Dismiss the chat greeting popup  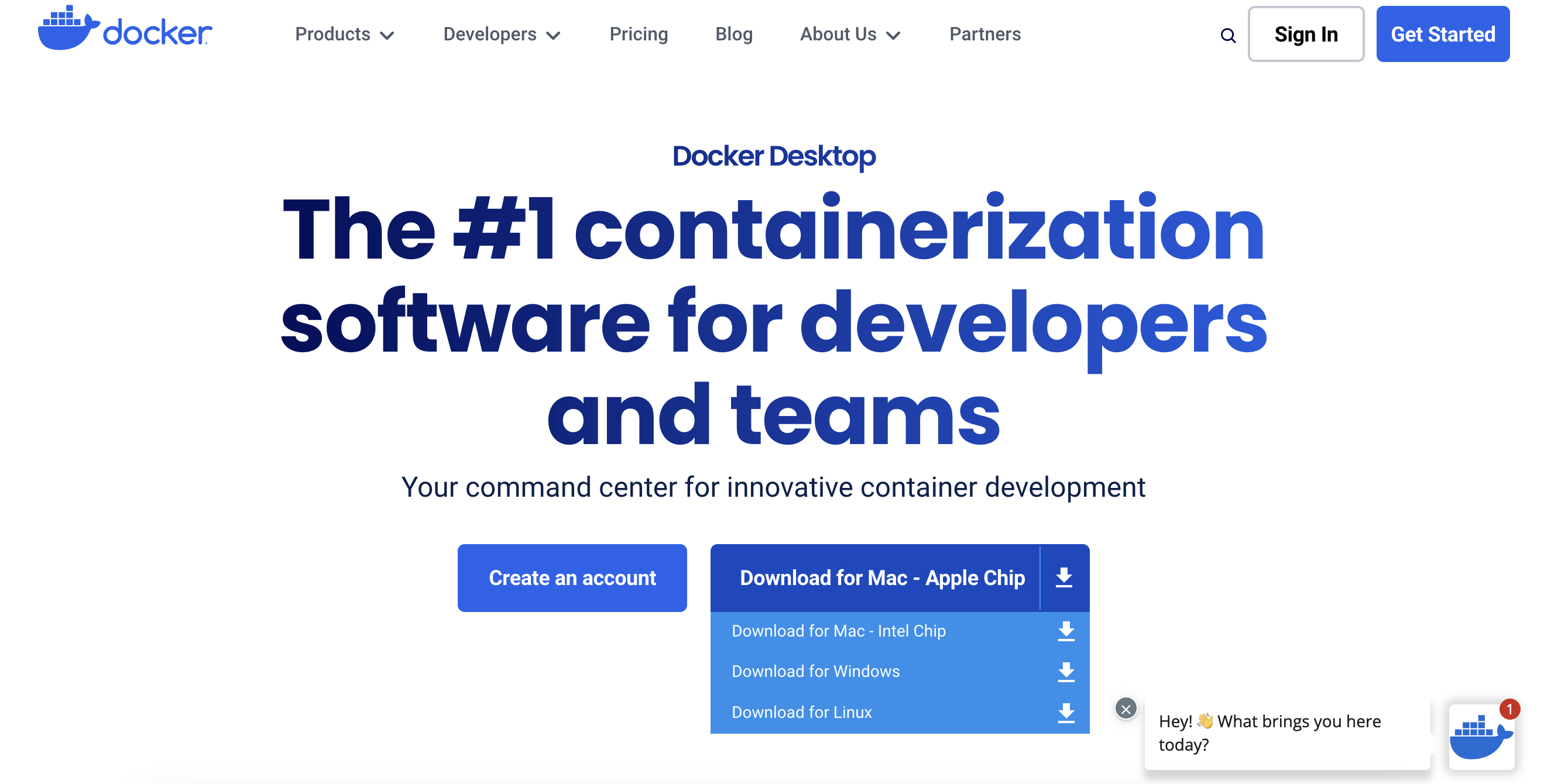click(1126, 709)
